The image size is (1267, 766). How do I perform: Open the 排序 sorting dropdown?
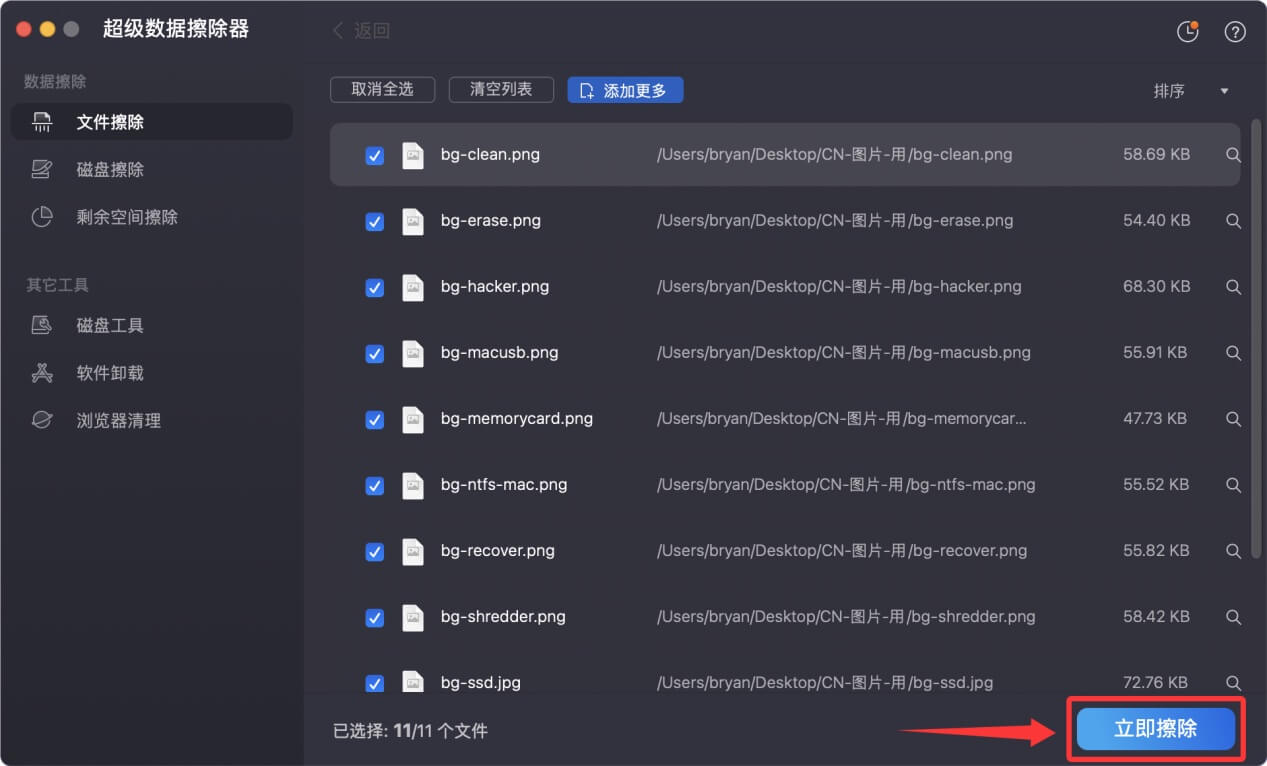1169,90
